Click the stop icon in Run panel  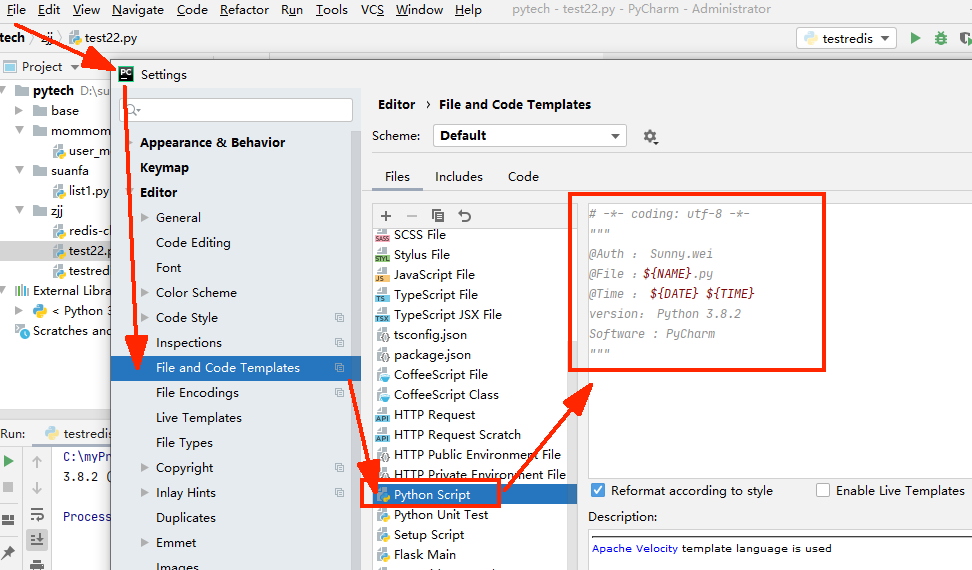(8, 488)
